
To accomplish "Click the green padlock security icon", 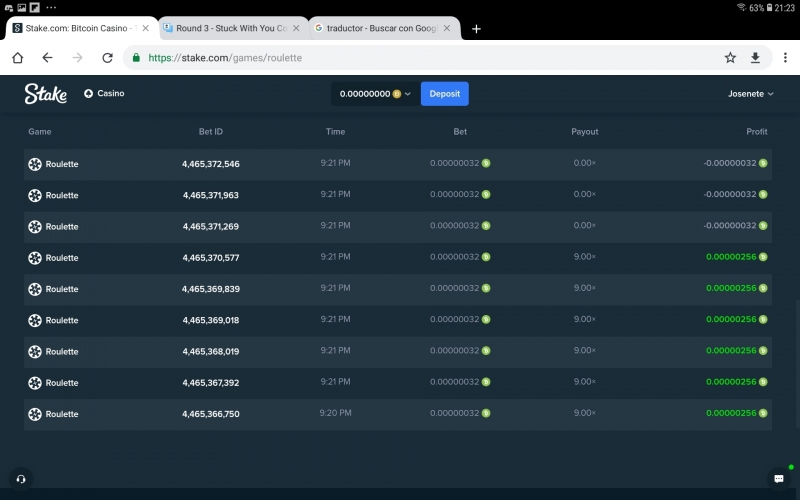I will coord(136,58).
